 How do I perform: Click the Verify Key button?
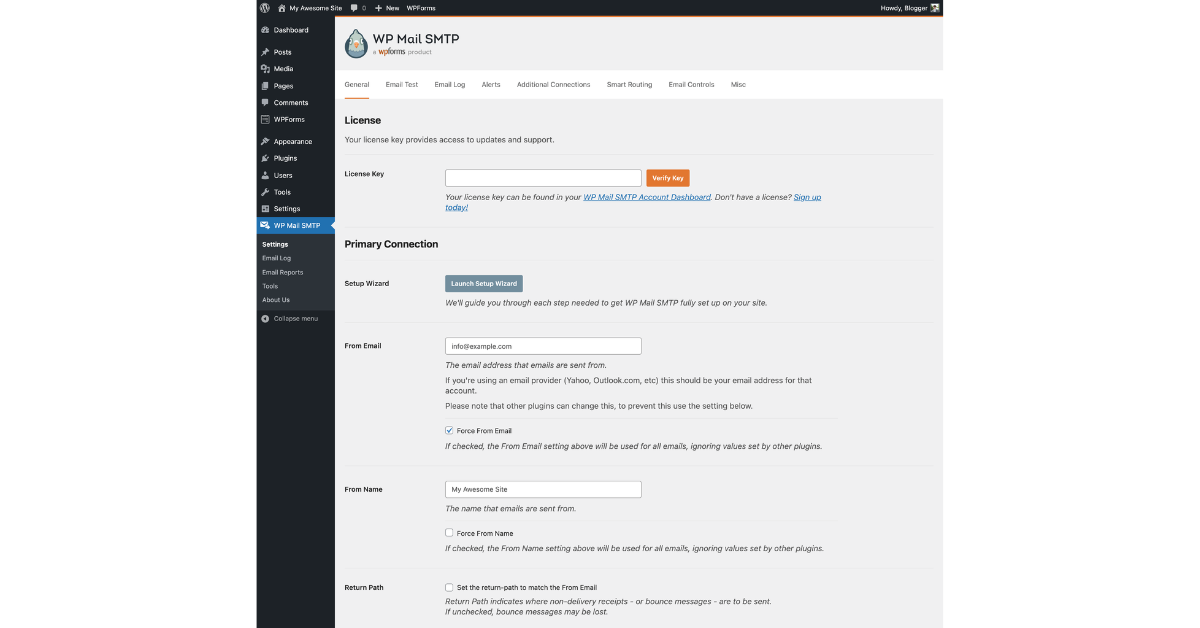click(x=667, y=177)
